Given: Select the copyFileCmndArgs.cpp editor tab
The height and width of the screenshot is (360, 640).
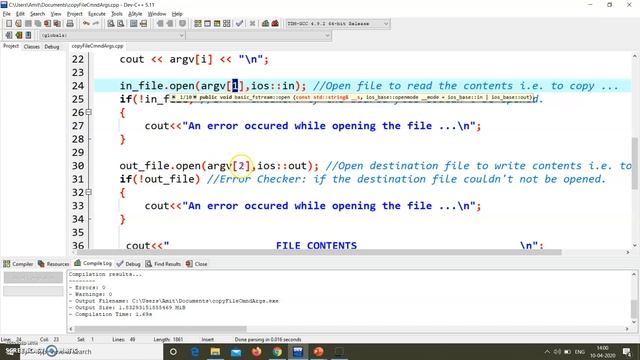Looking at the screenshot, I should pyautogui.click(x=97, y=46).
